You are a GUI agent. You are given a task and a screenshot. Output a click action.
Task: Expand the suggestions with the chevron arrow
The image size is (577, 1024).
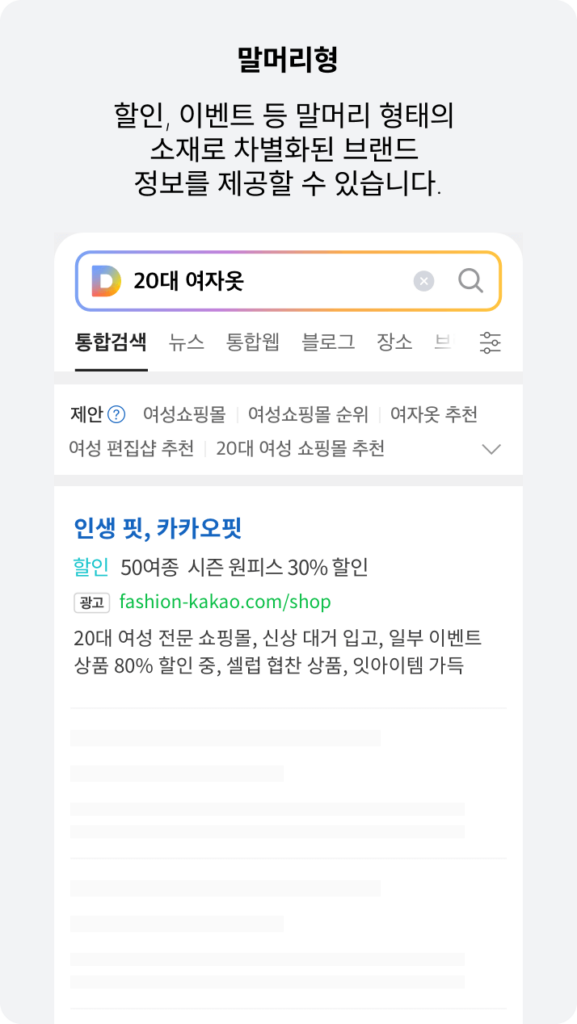point(491,449)
